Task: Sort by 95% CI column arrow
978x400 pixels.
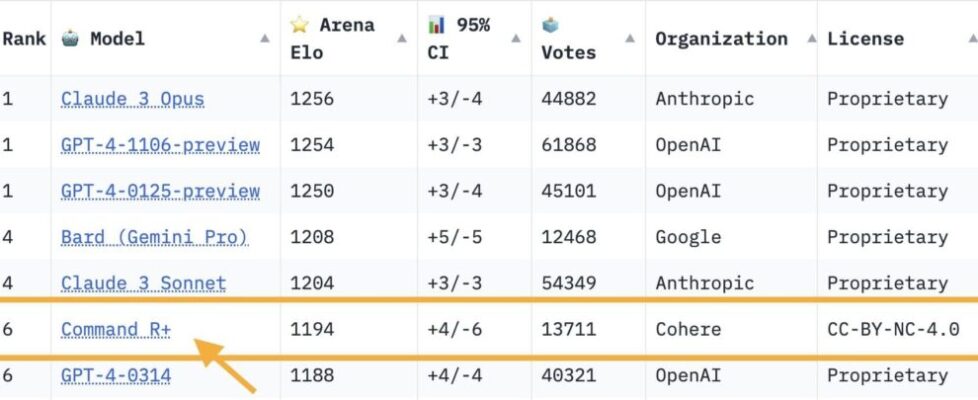Action: click(x=516, y=39)
